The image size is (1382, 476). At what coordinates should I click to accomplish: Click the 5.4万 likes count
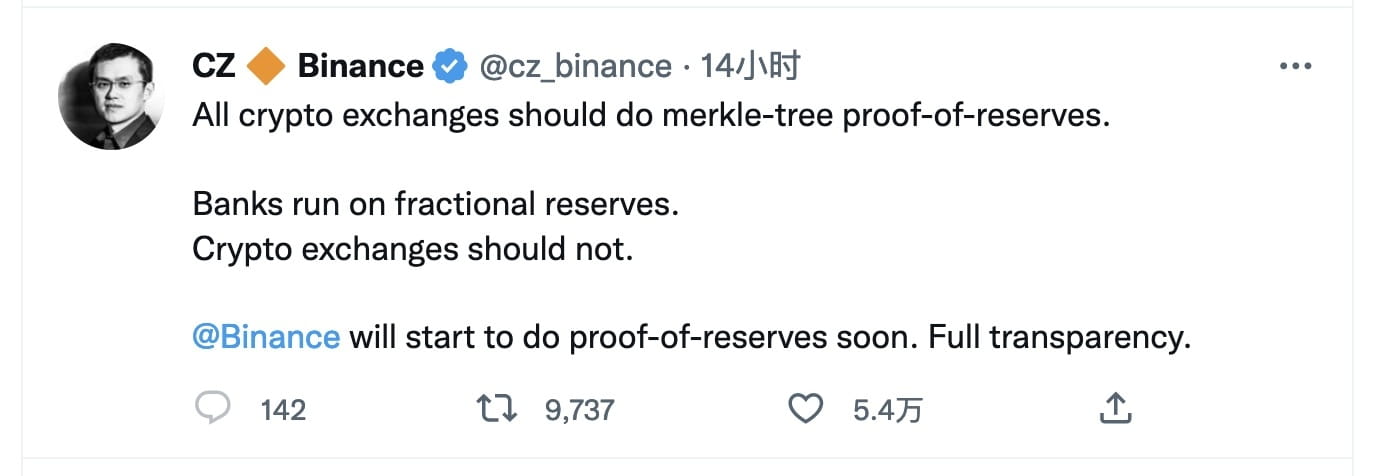click(x=887, y=409)
